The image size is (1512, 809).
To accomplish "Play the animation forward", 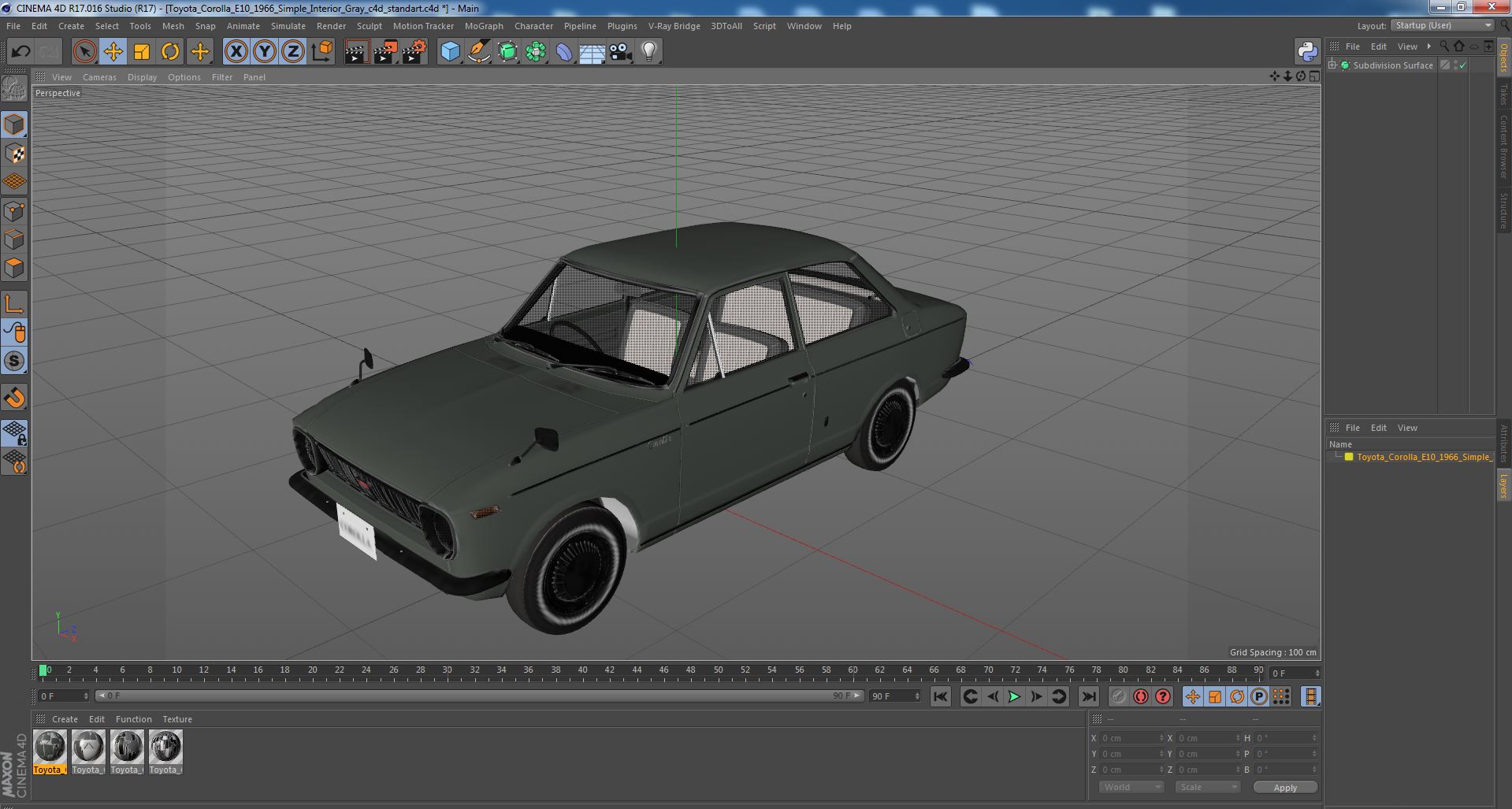I will coord(1015,696).
